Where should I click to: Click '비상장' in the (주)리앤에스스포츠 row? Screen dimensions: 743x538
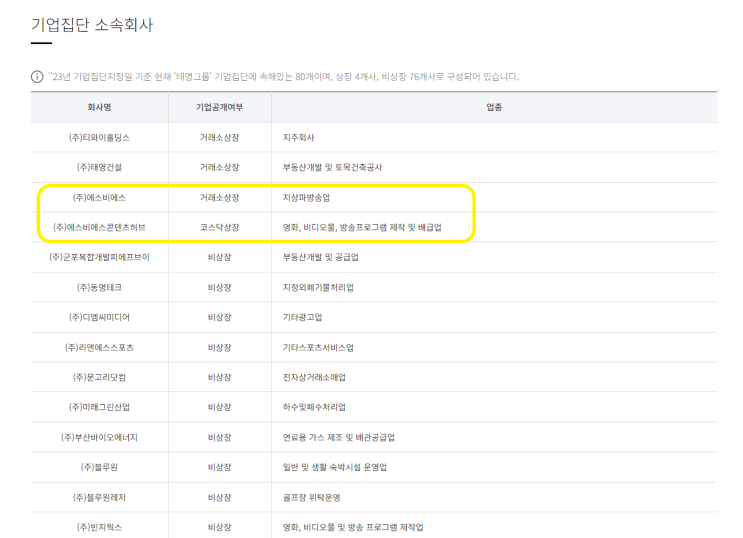[219, 348]
